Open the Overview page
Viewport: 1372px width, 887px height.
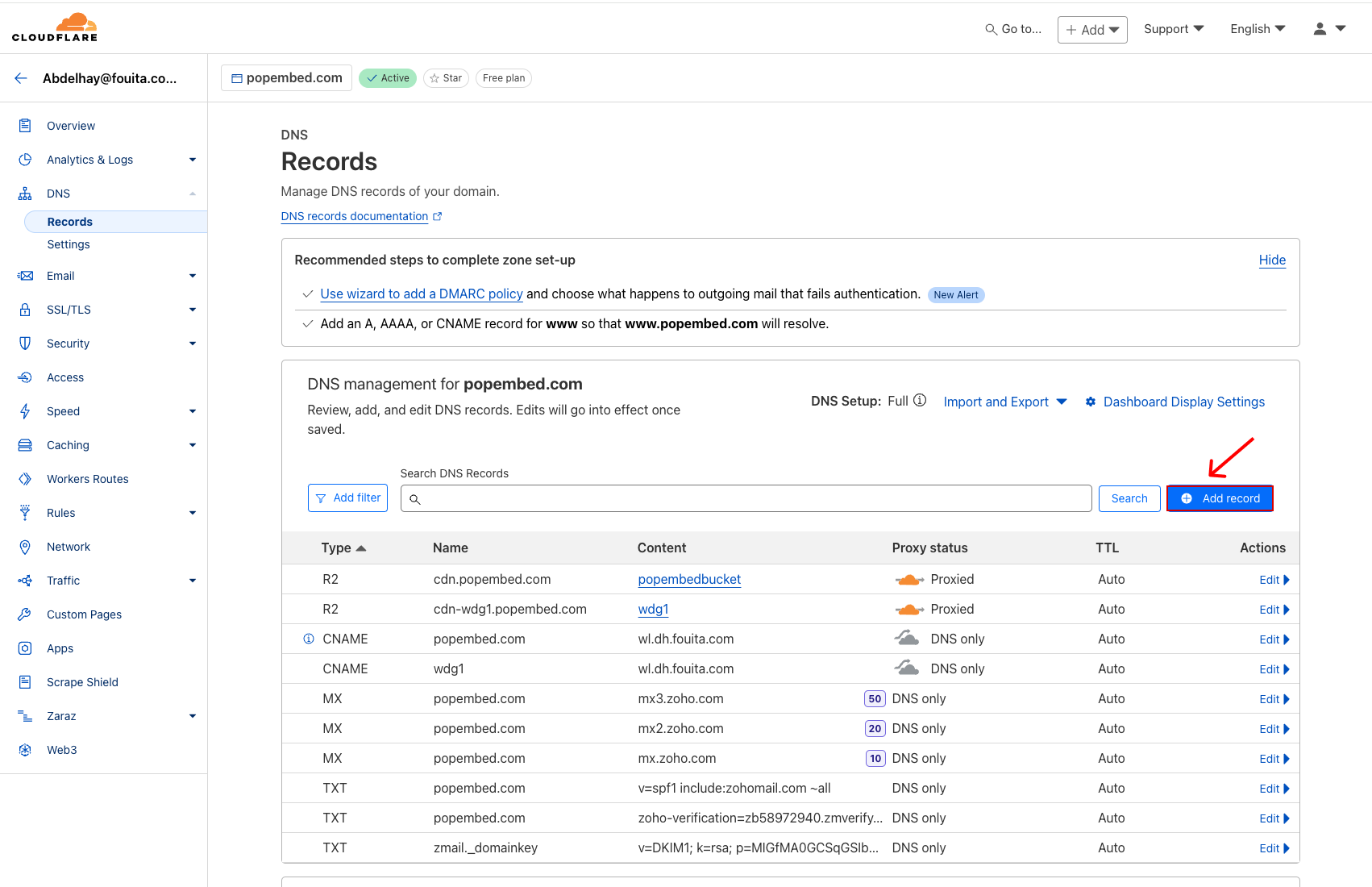pyautogui.click(x=71, y=126)
